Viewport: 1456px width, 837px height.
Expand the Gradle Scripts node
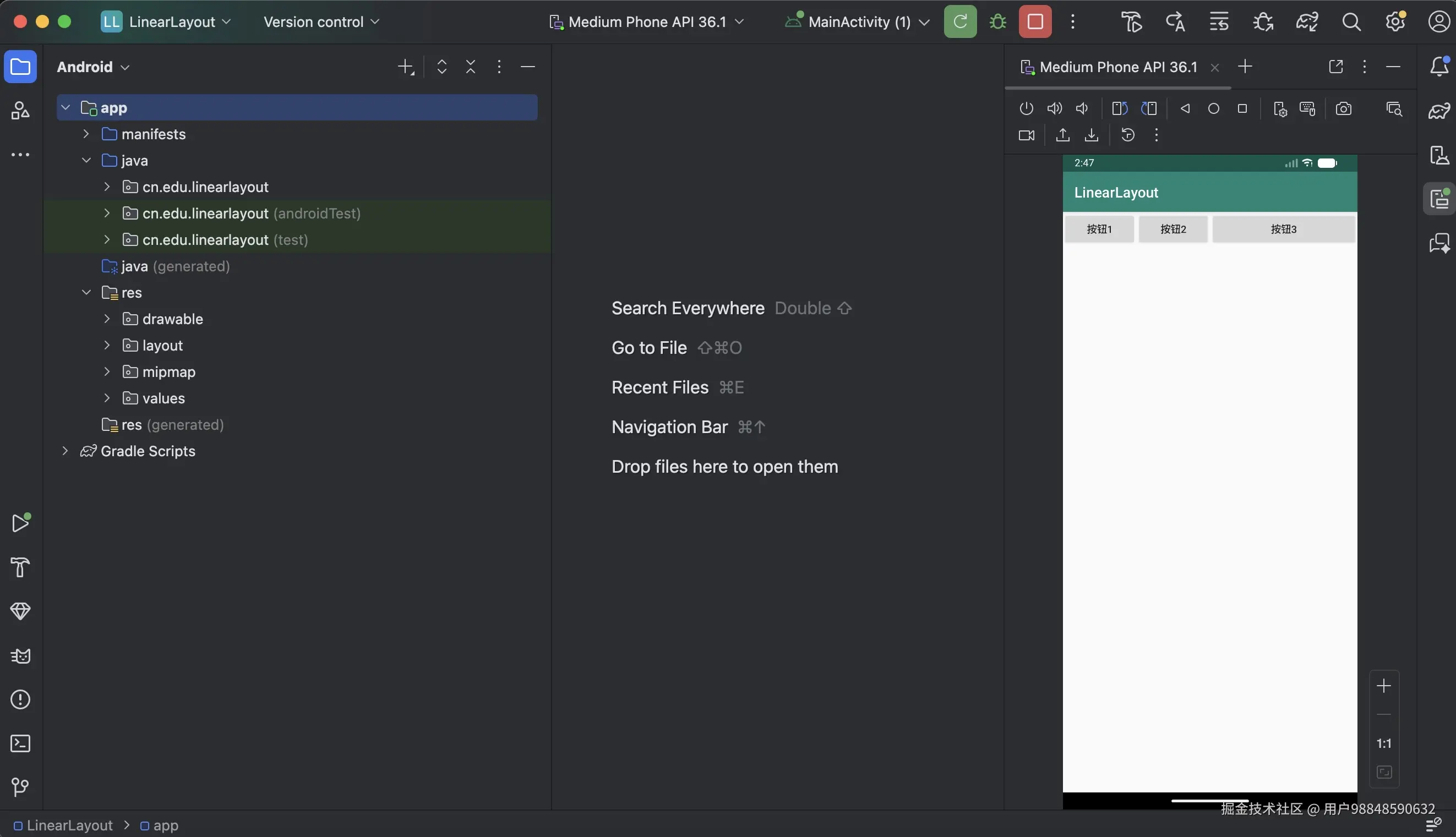point(65,451)
